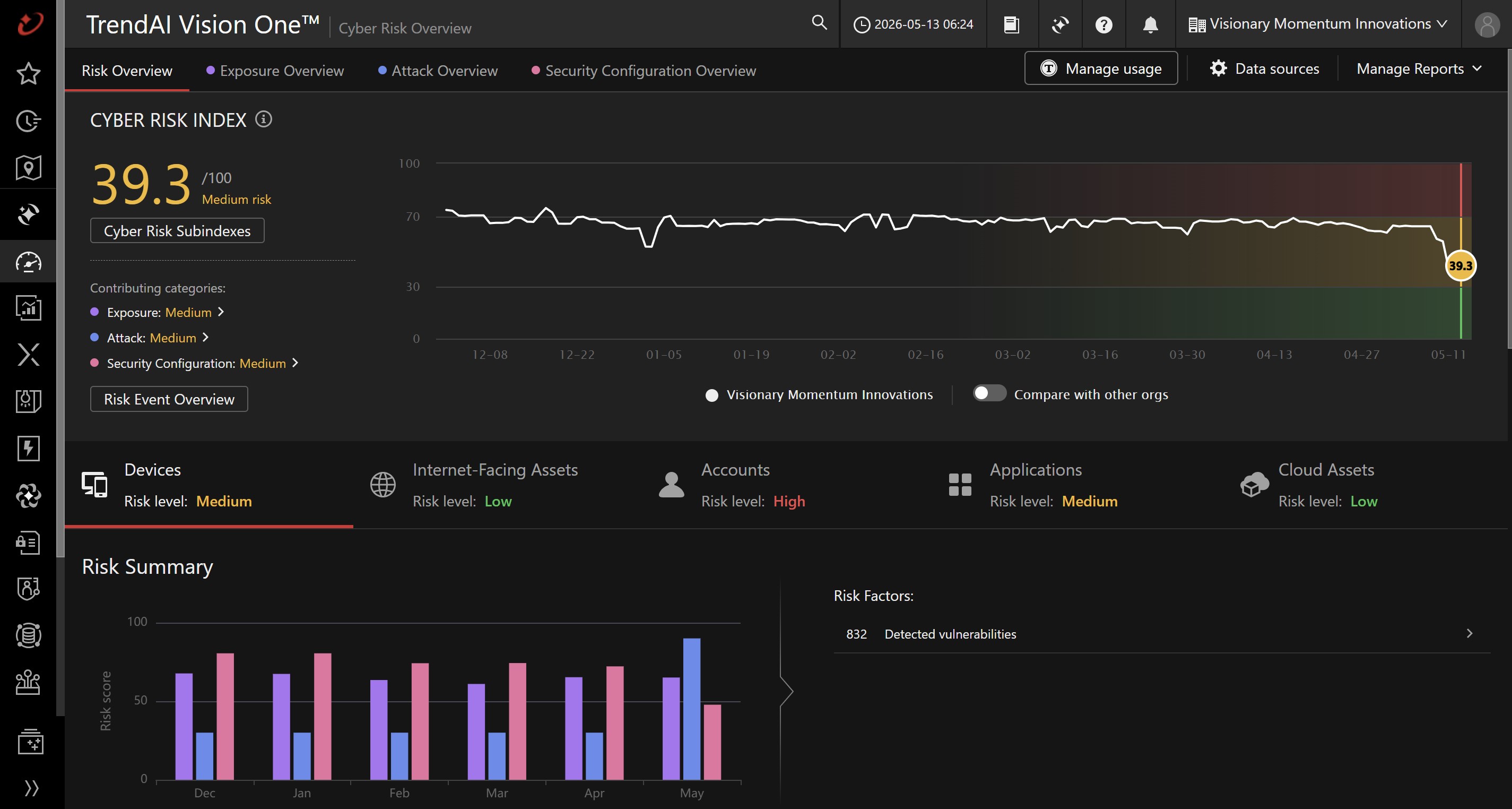Image resolution: width=1512 pixels, height=809 pixels.
Task: Expand Exposure: Medium category chevron
Action: point(221,312)
